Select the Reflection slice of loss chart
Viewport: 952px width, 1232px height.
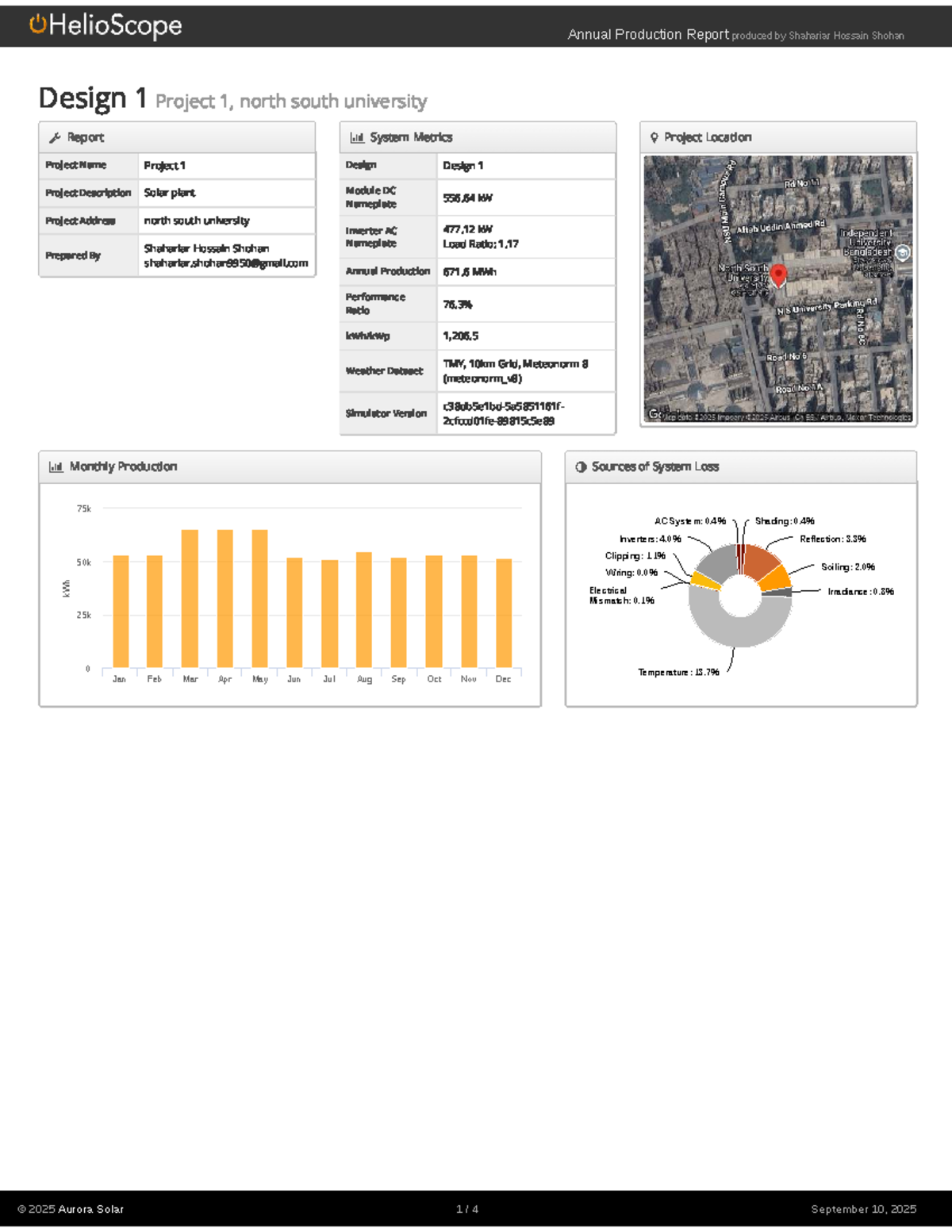coord(761,562)
